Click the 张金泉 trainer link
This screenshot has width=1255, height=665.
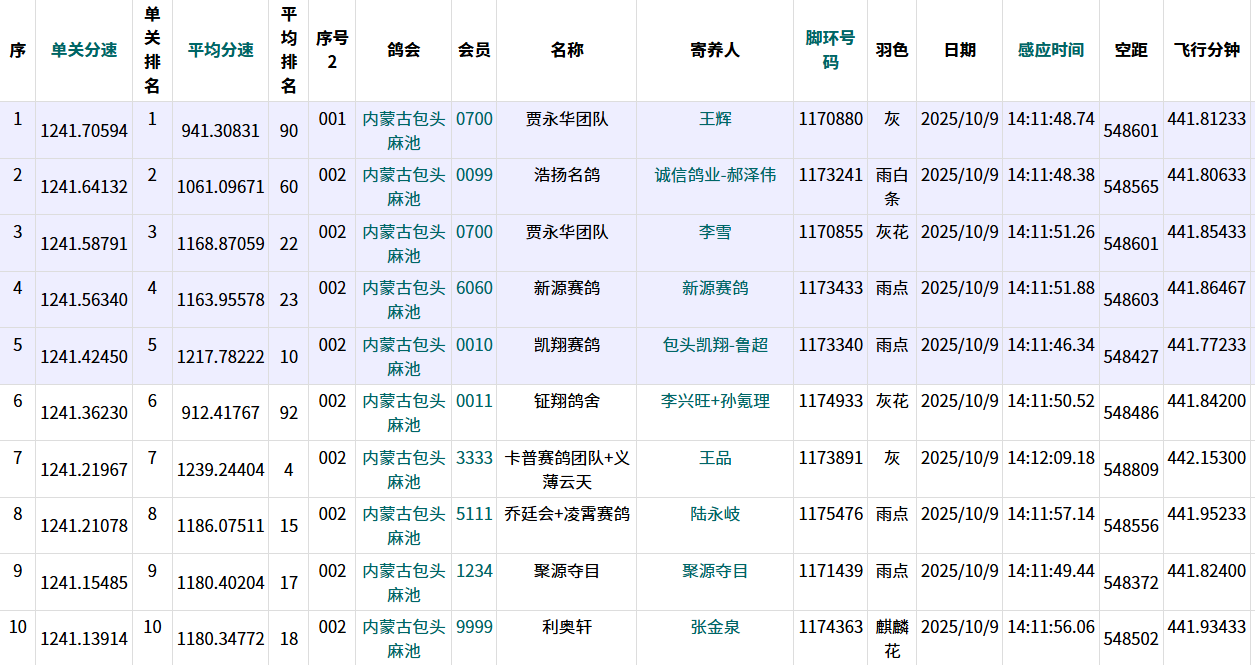coord(715,627)
